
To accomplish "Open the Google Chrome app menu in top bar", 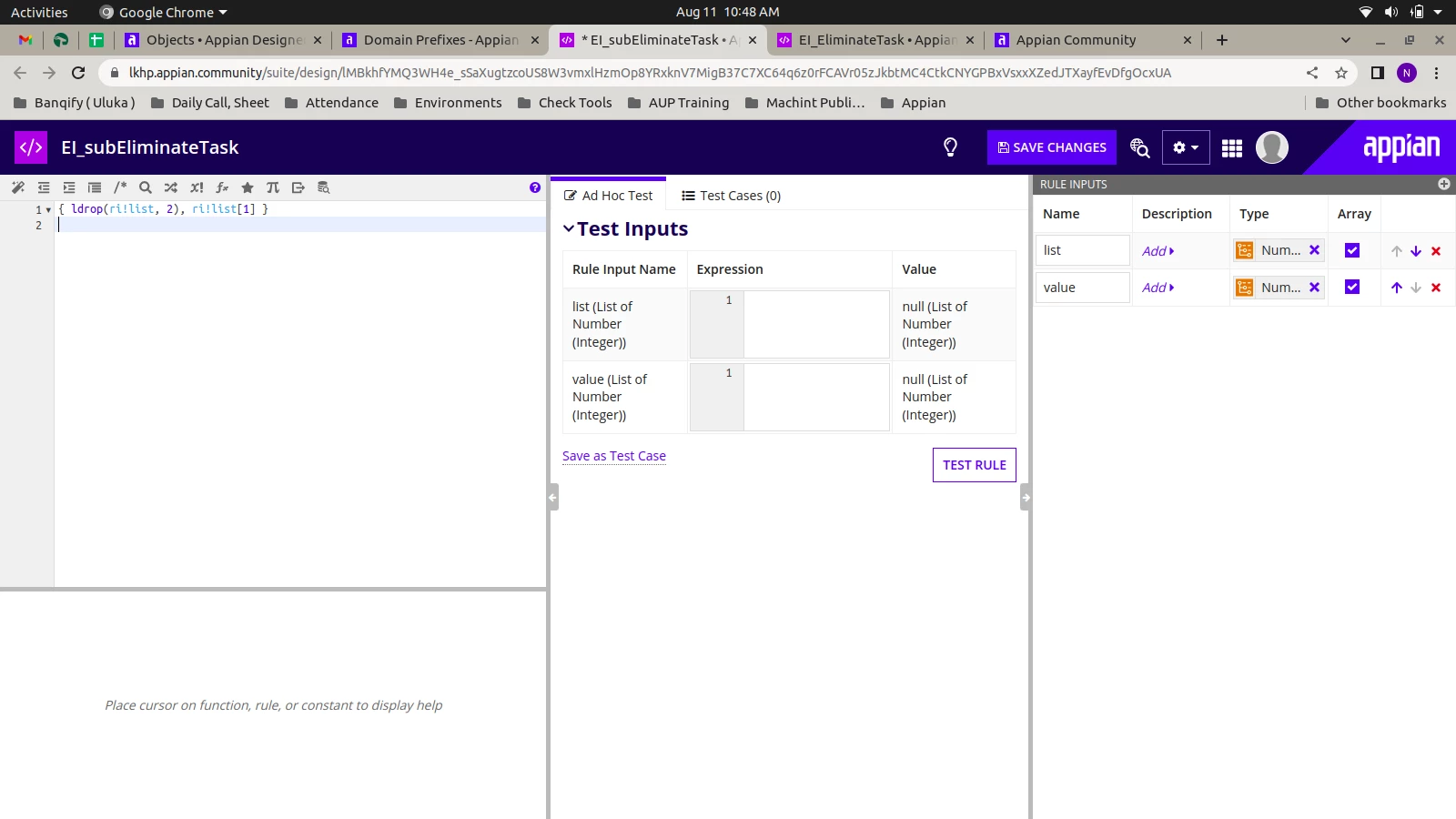I will pos(164,13).
